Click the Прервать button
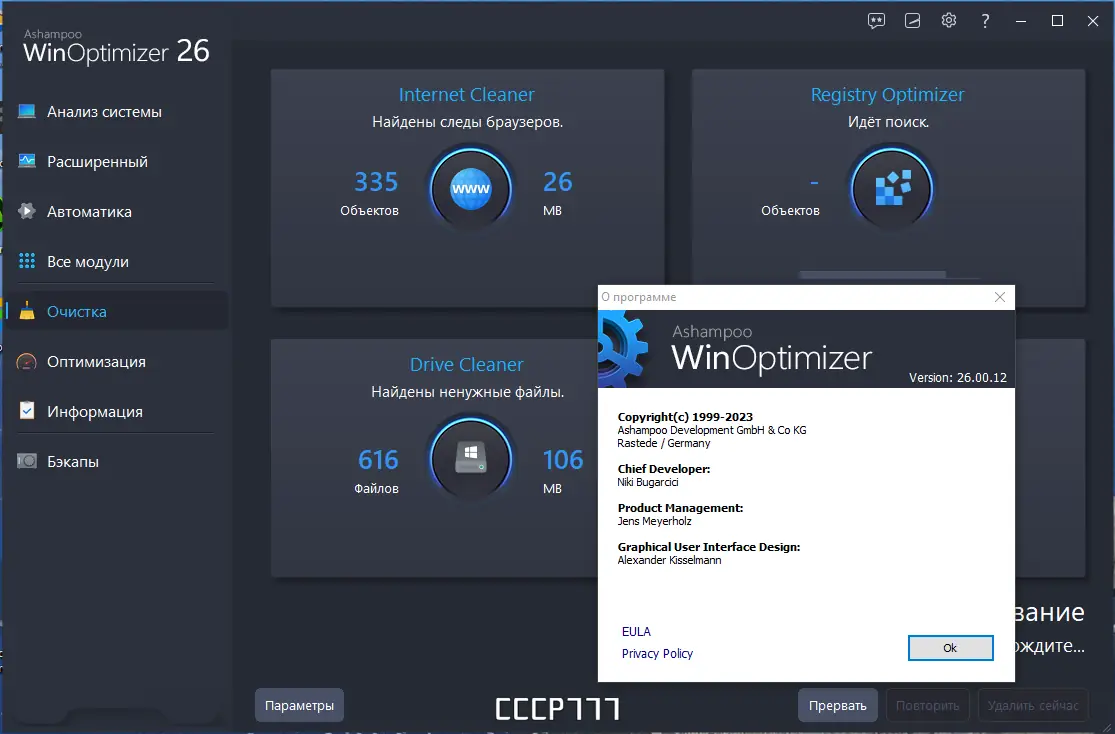 [838, 706]
